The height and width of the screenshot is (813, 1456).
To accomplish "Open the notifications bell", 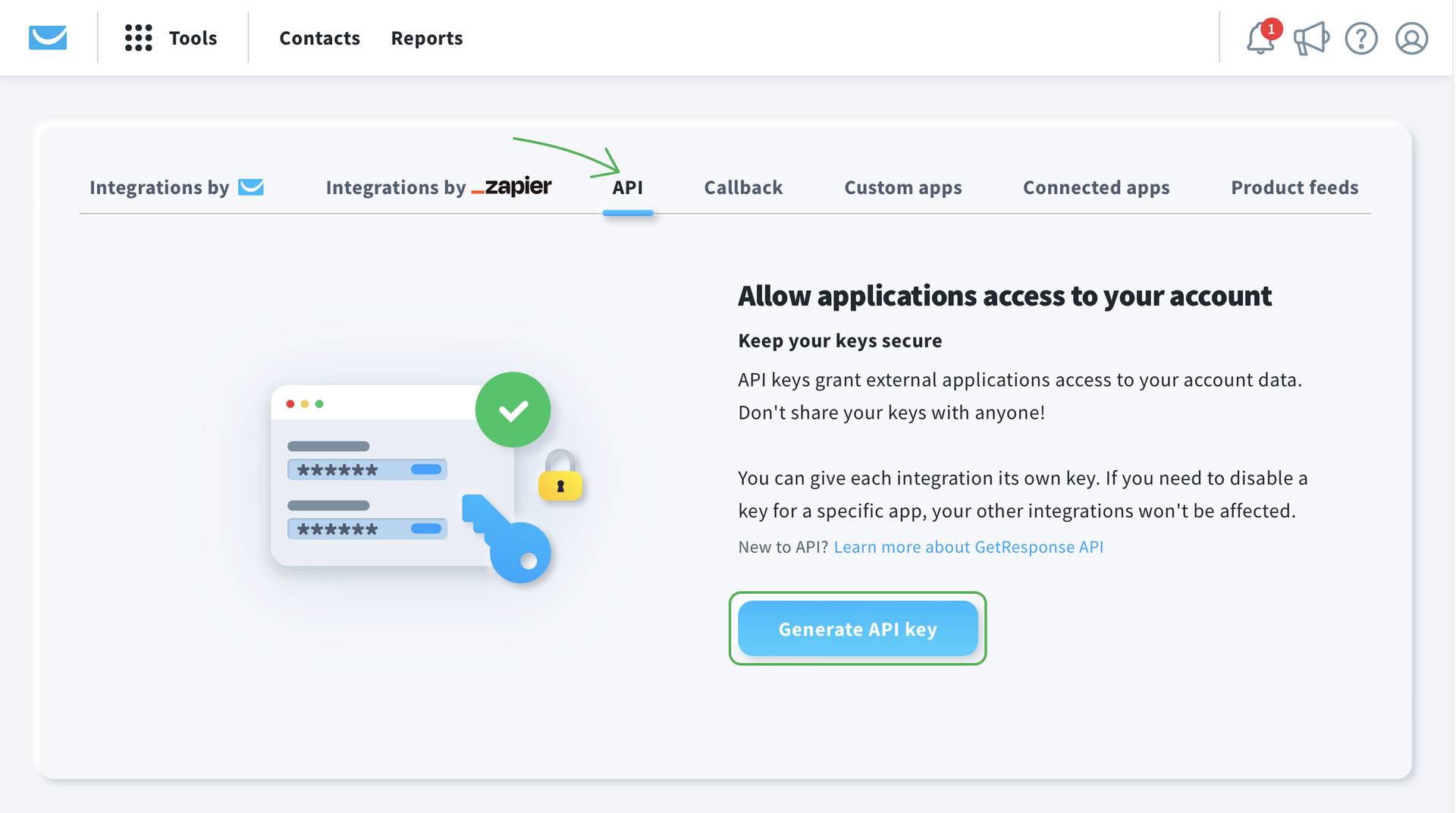I will [1260, 38].
